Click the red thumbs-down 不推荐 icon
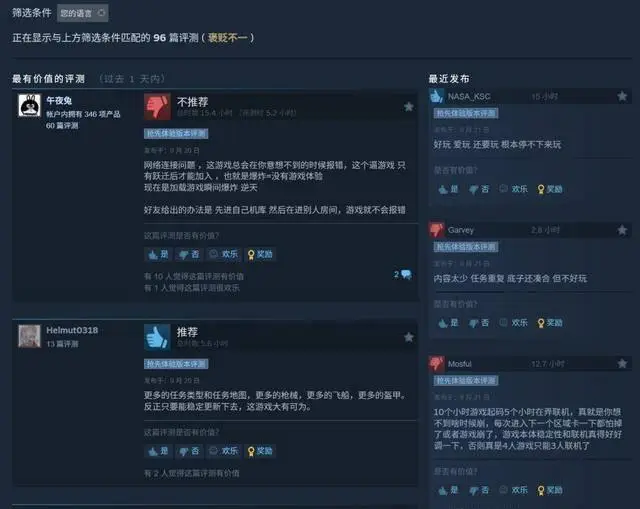This screenshot has width=640, height=509. [157, 107]
